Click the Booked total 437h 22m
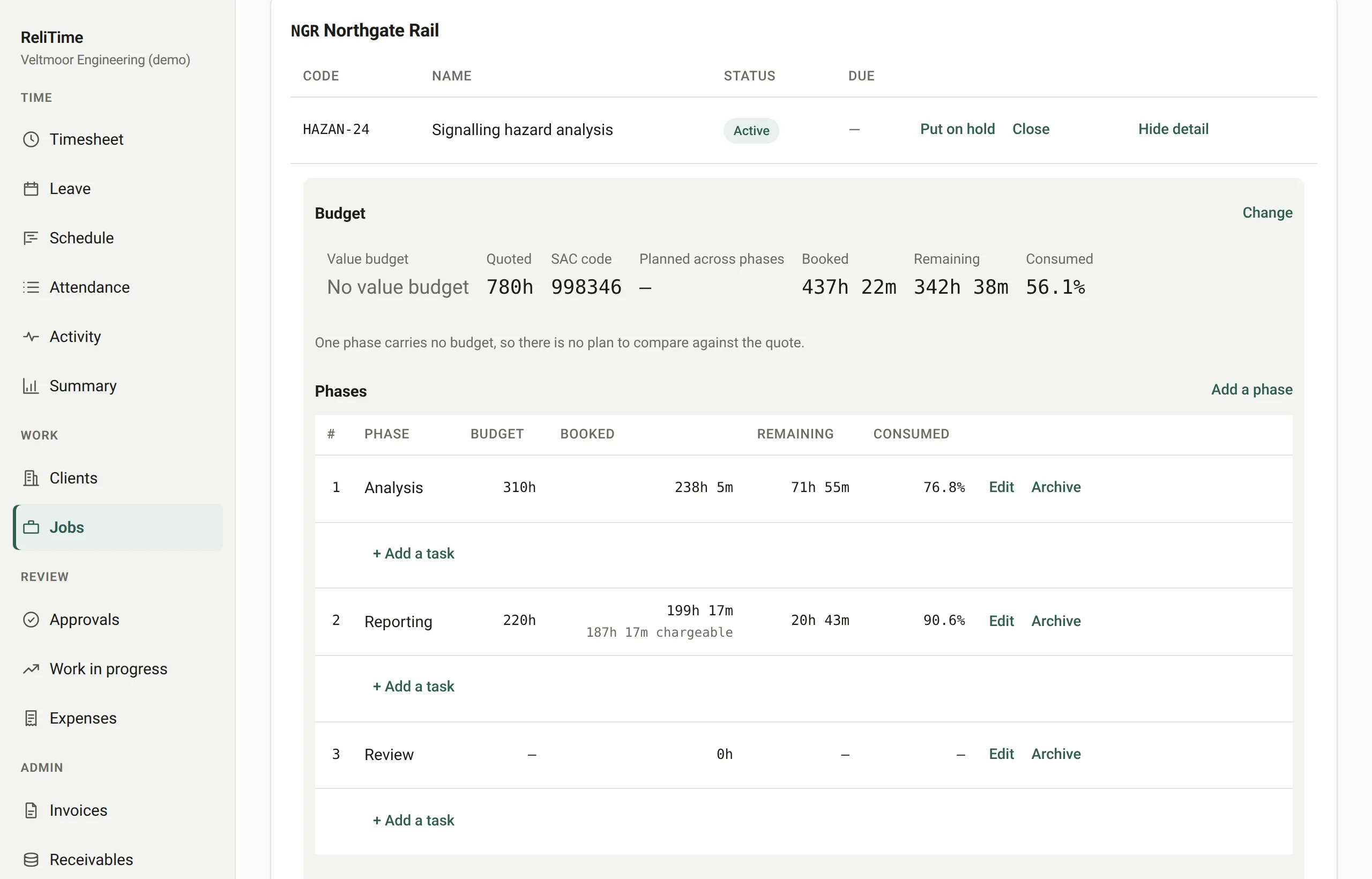 [x=848, y=287]
